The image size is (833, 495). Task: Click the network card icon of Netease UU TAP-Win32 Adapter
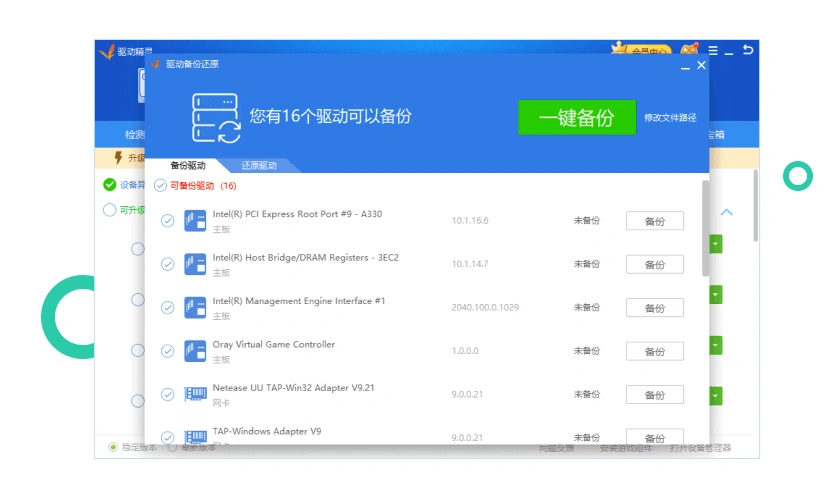click(x=195, y=394)
